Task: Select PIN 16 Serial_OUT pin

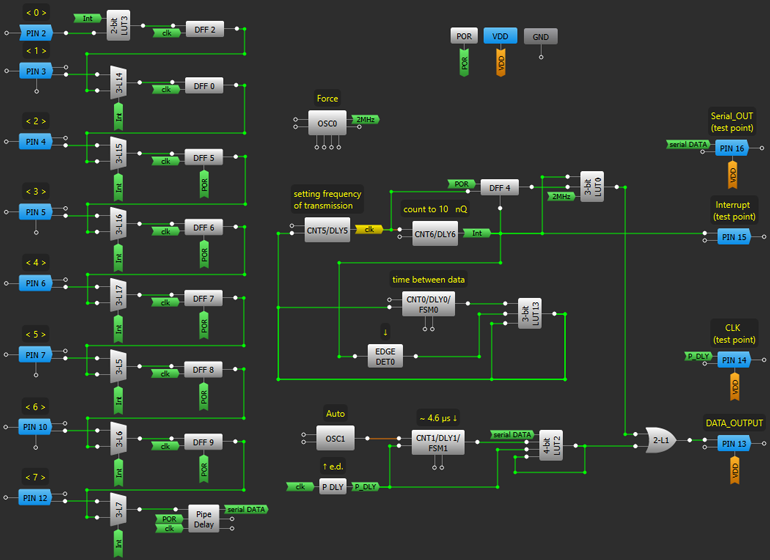Action: [733, 148]
